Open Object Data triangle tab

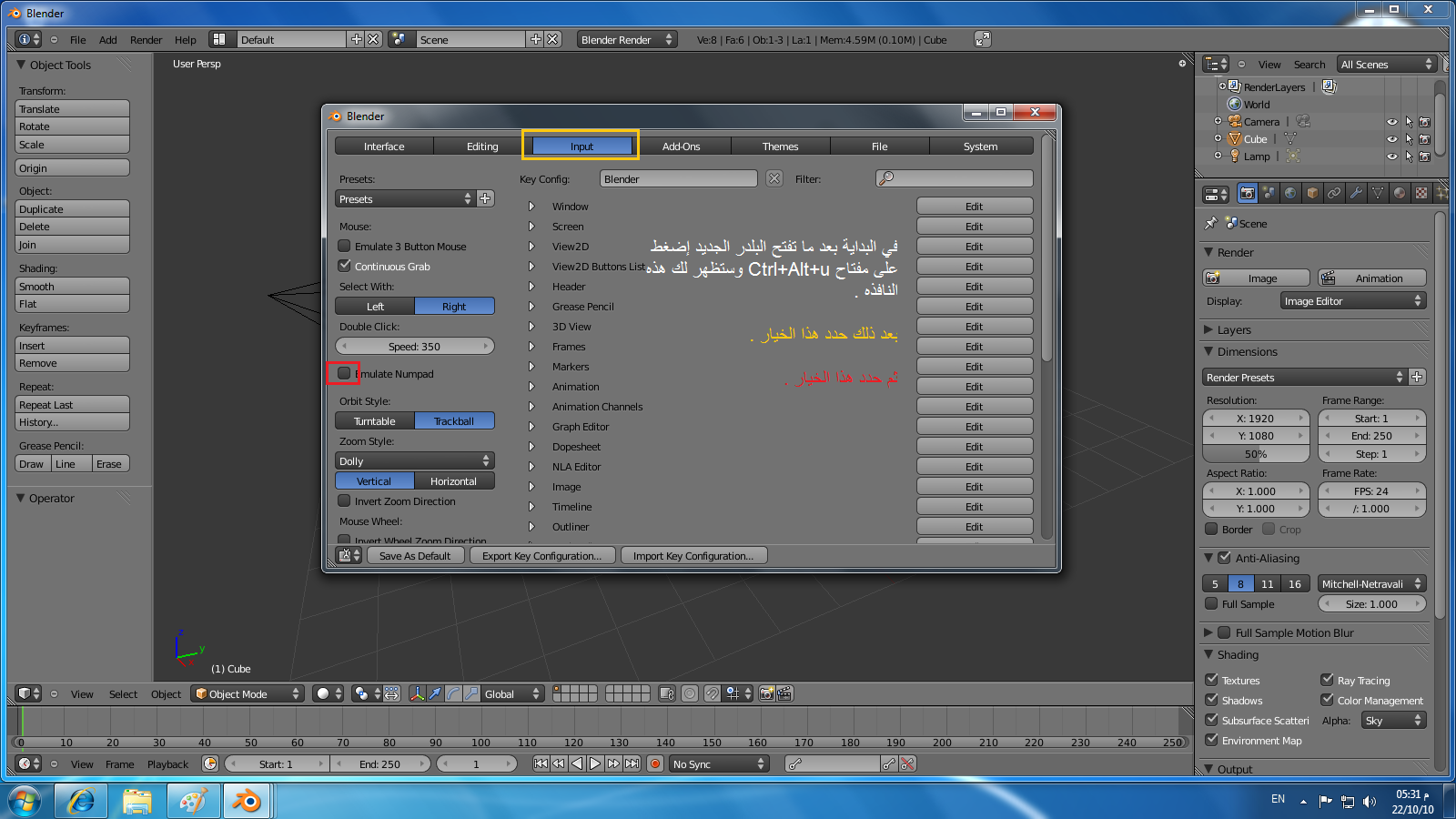(x=1378, y=193)
